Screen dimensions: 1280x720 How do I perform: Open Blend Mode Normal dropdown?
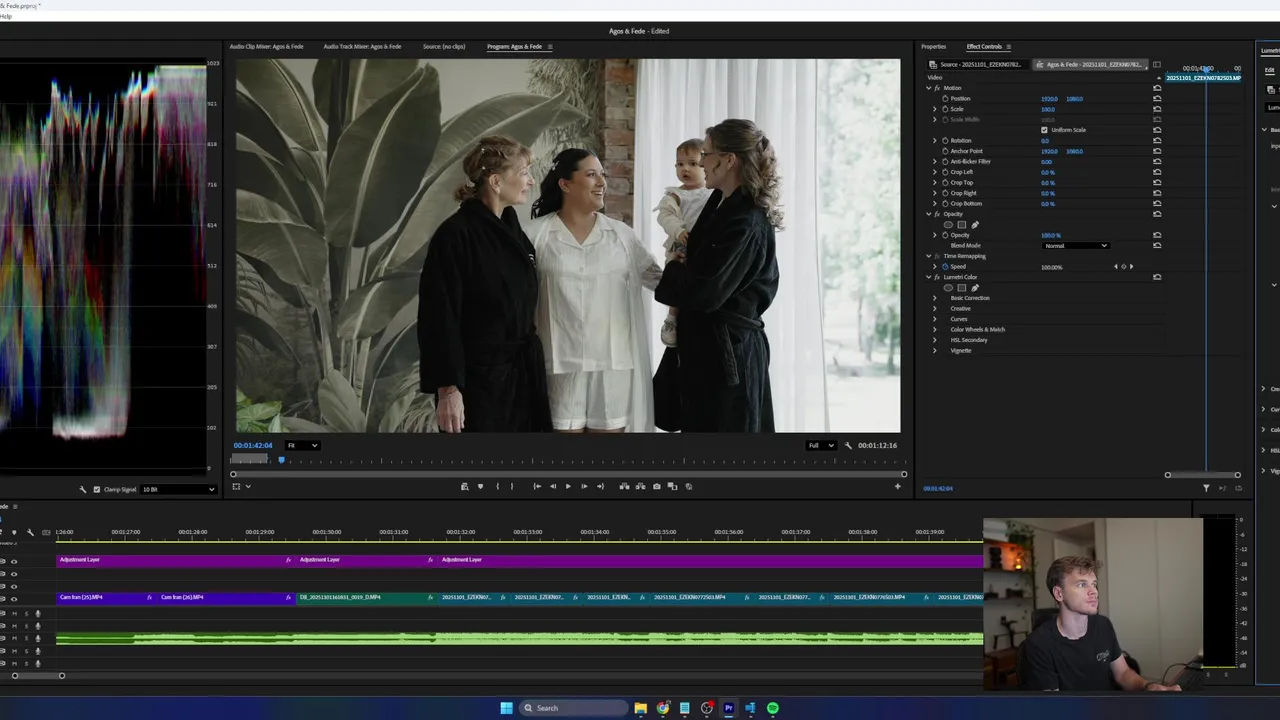pos(1075,245)
